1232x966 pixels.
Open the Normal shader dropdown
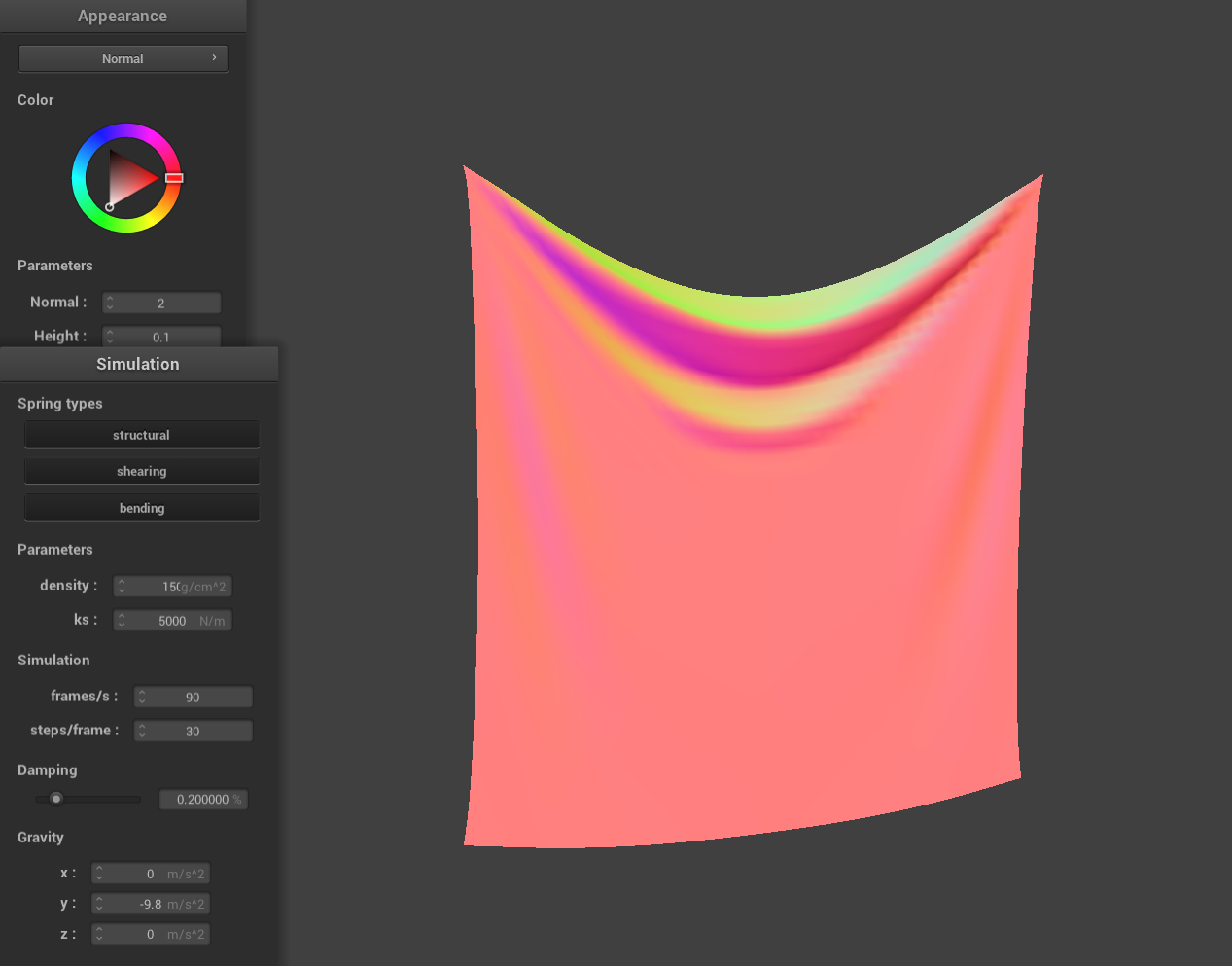[x=123, y=58]
